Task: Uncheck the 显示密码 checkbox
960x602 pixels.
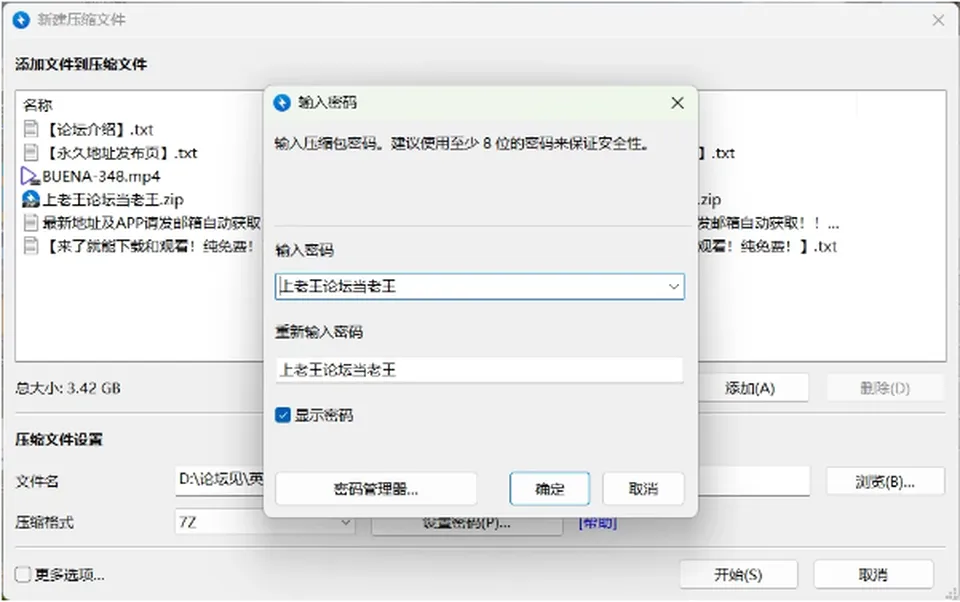Action: click(283, 415)
